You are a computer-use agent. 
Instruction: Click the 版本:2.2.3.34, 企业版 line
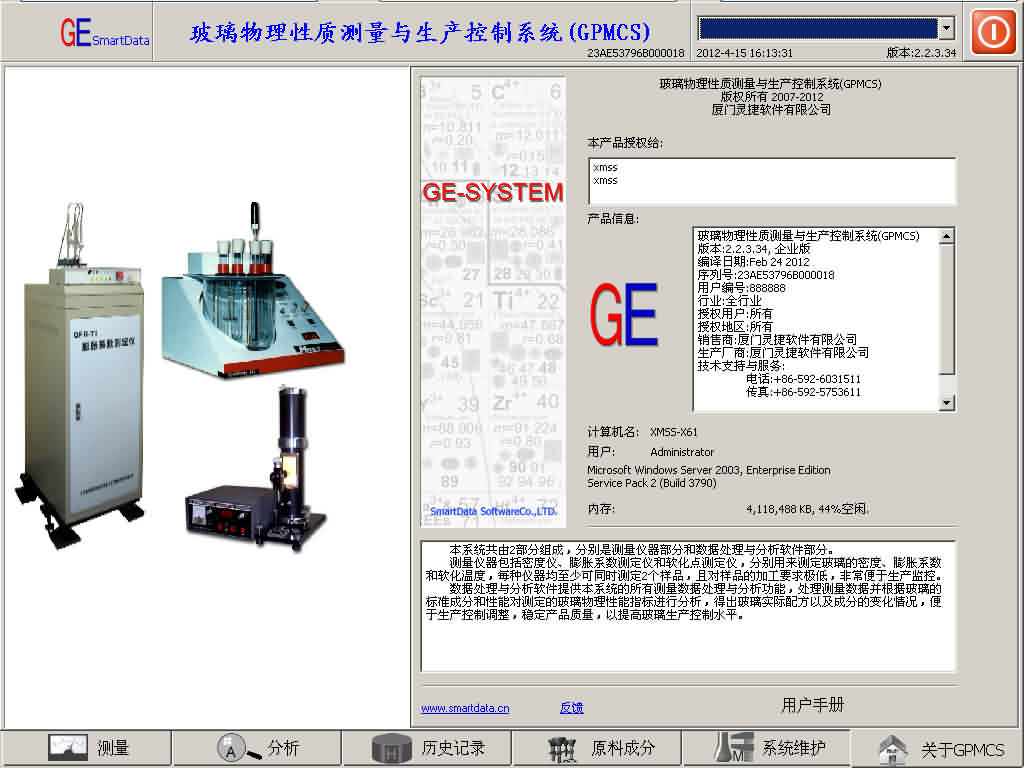[754, 249]
